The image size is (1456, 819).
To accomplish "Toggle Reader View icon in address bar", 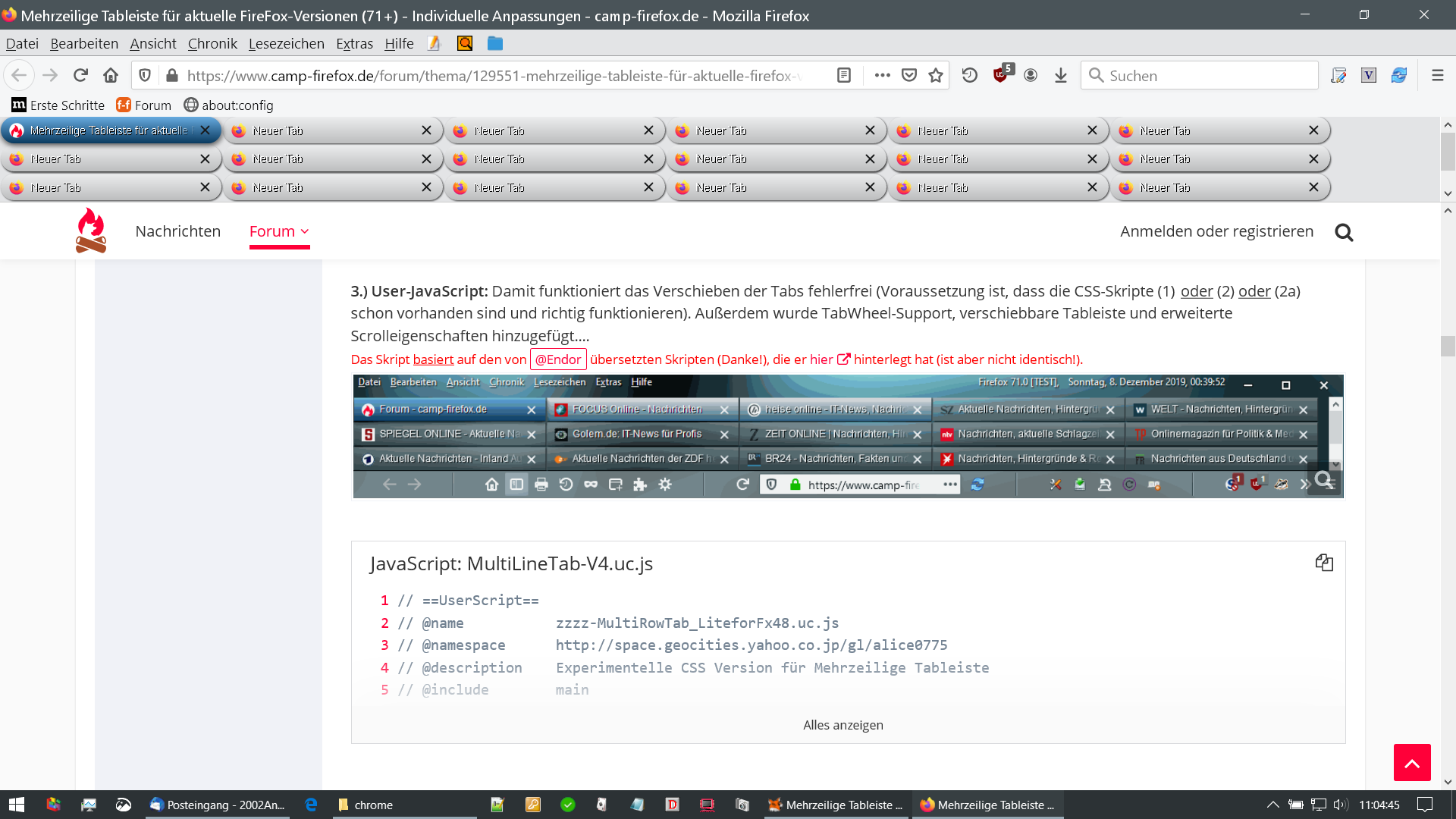I will (844, 75).
